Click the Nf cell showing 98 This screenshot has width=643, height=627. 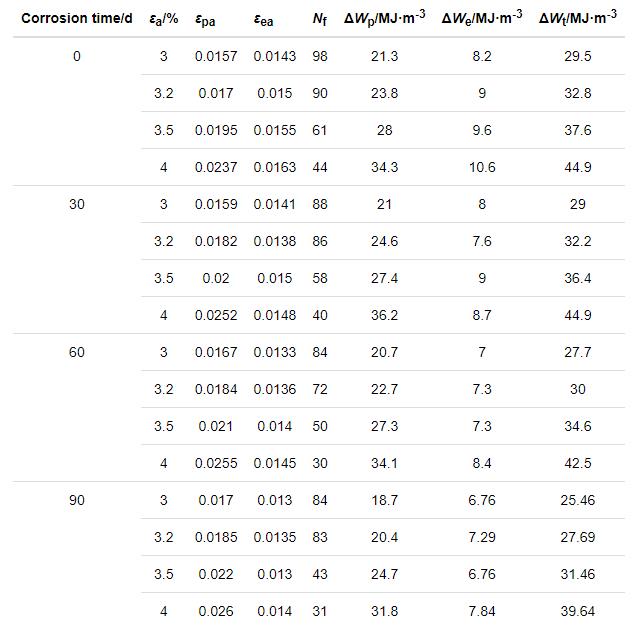319,56
